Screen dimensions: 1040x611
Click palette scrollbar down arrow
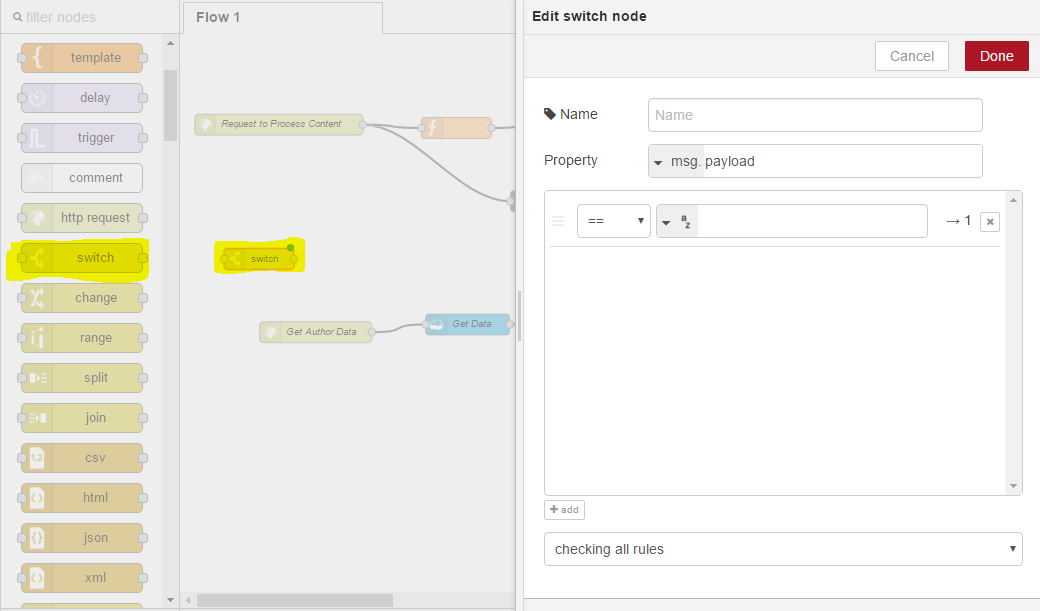pos(170,600)
